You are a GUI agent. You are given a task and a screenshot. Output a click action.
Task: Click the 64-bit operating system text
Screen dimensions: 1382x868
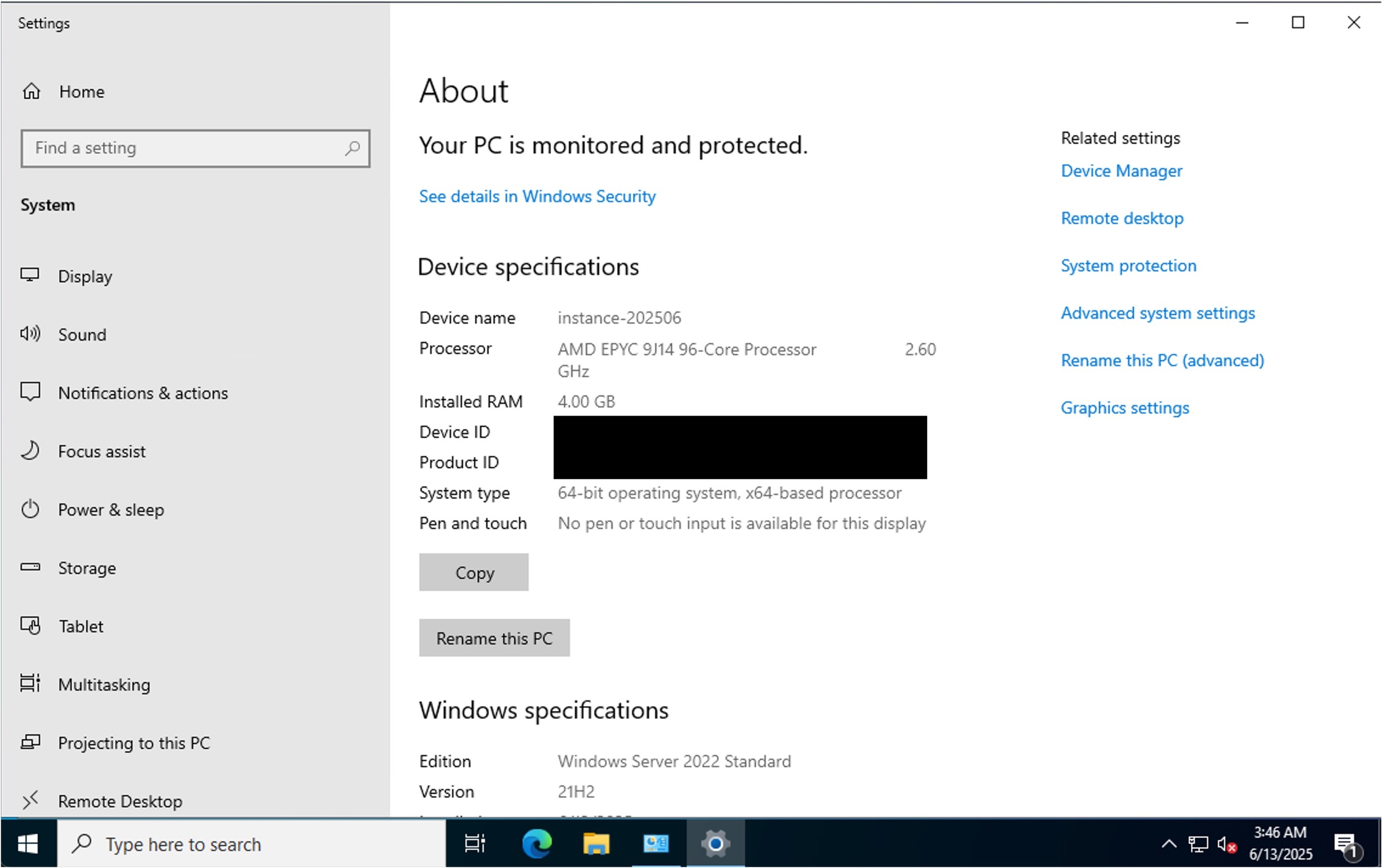(730, 493)
